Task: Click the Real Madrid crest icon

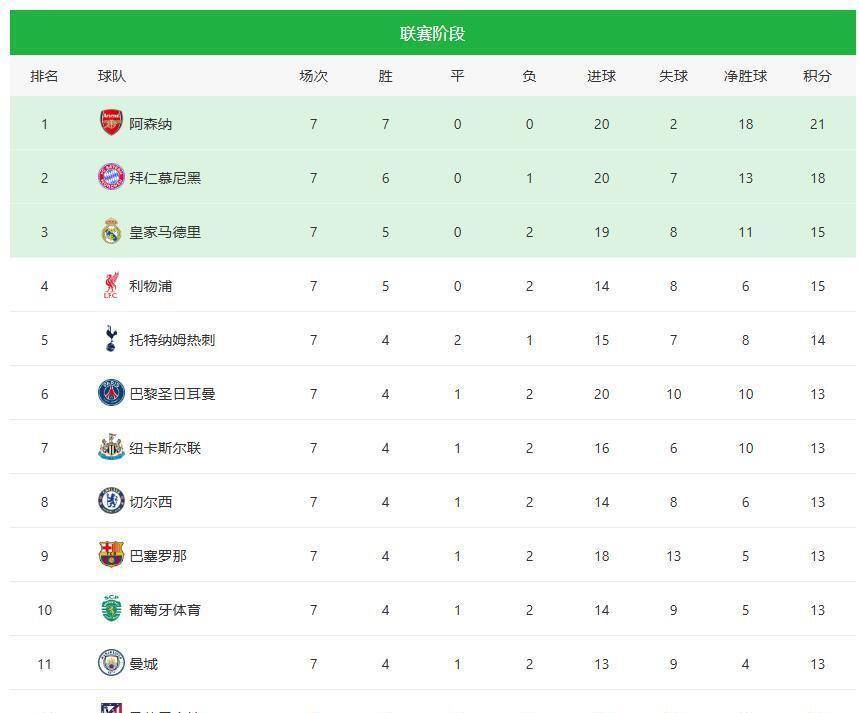Action: tap(110, 231)
